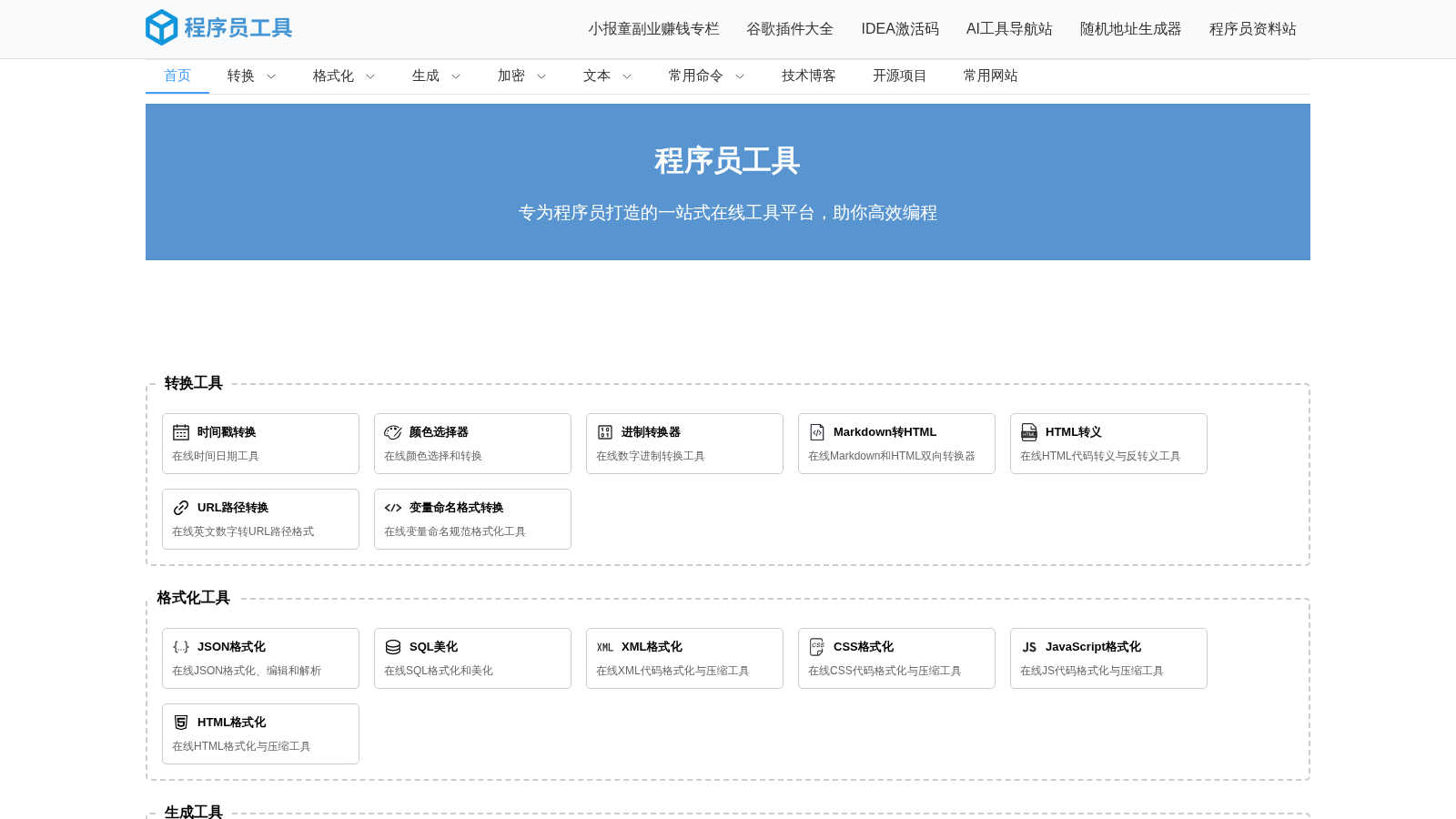Expand the 加密 menu chevron

click(x=541, y=76)
